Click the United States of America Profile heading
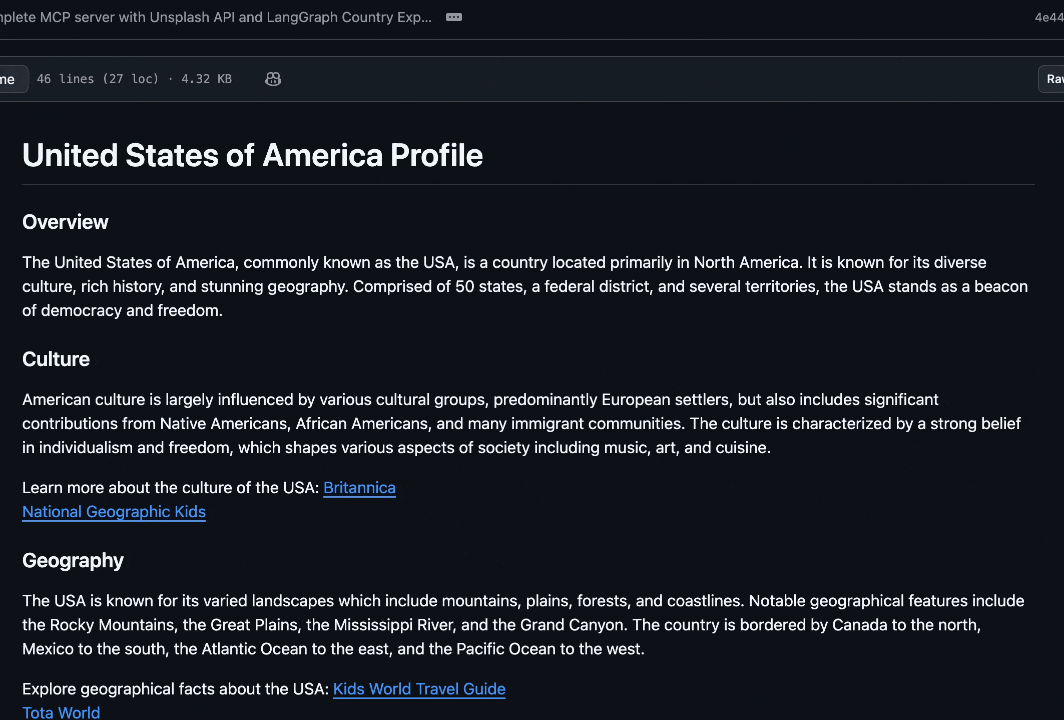1064x720 pixels. point(252,155)
